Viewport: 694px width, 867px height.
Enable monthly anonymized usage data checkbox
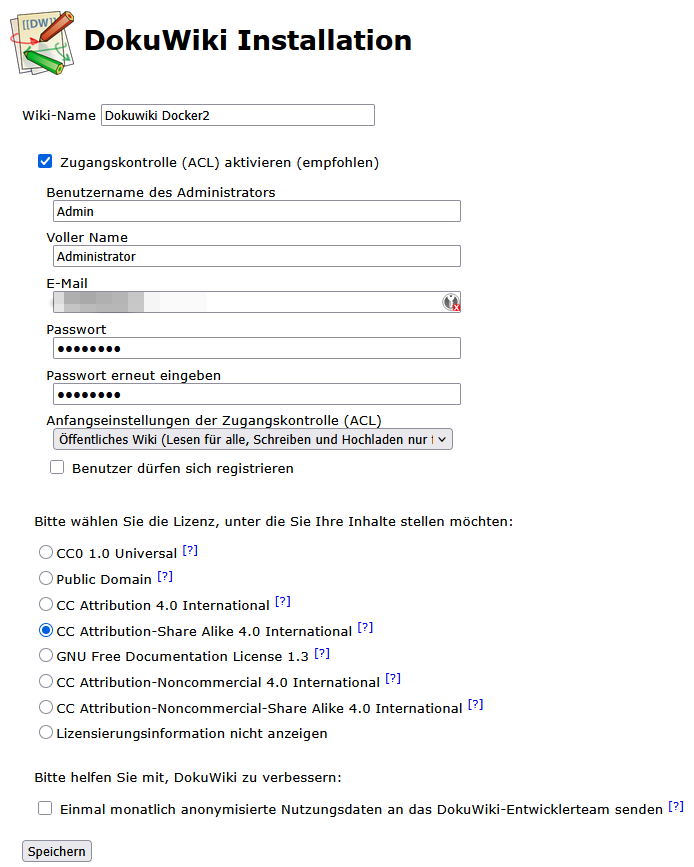[x=45, y=808]
